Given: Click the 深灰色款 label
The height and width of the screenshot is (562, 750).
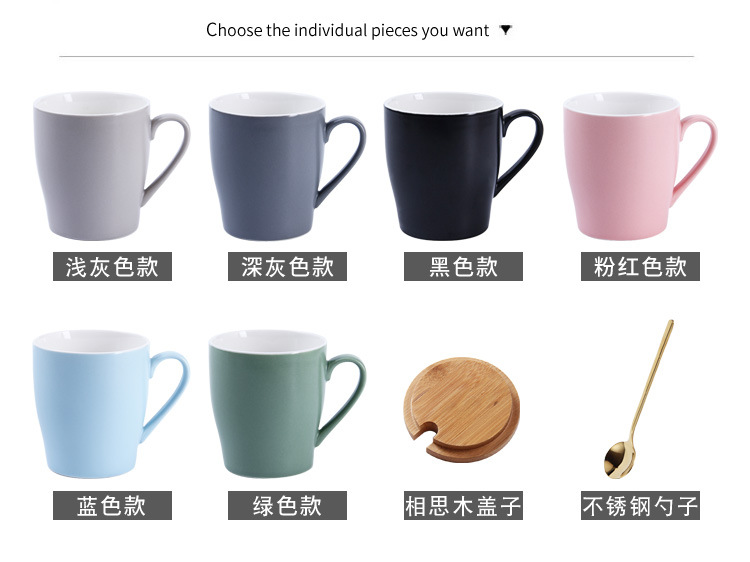Looking at the screenshot, I should [287, 266].
